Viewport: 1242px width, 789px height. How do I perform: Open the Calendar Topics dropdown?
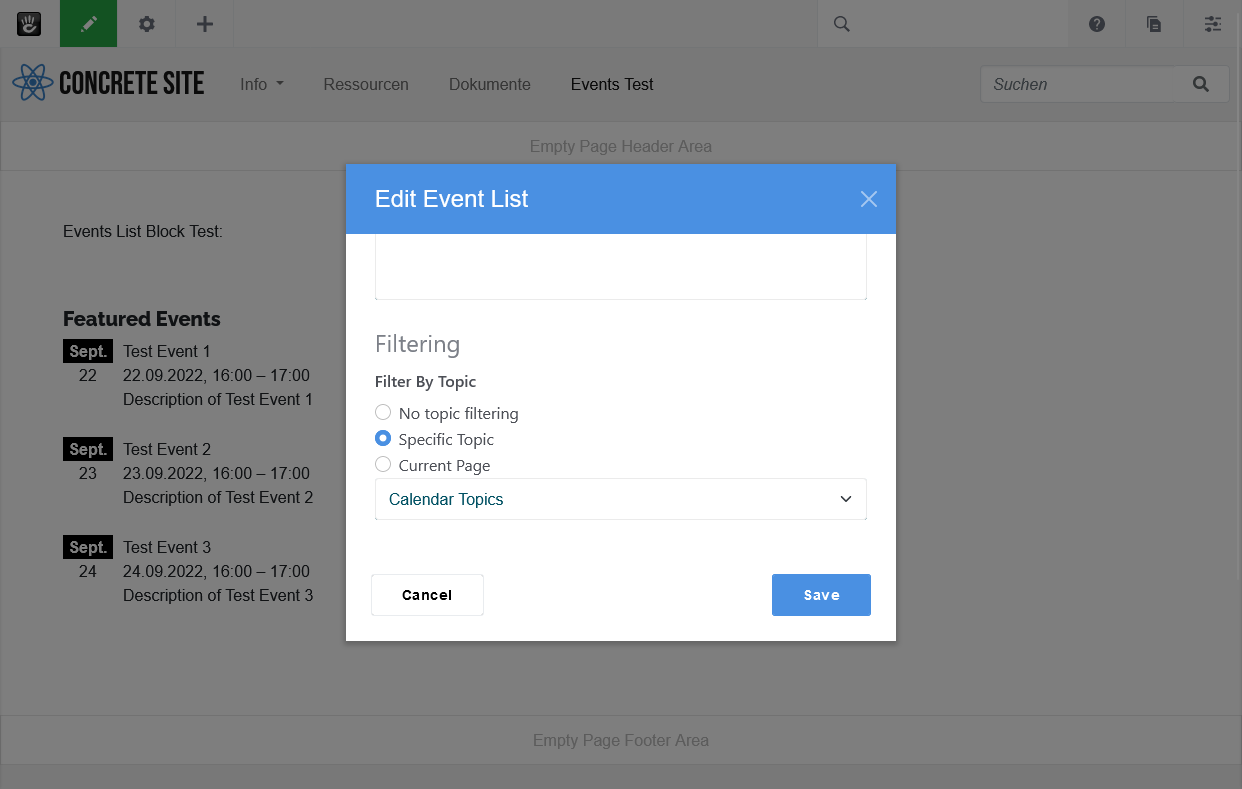click(620, 498)
